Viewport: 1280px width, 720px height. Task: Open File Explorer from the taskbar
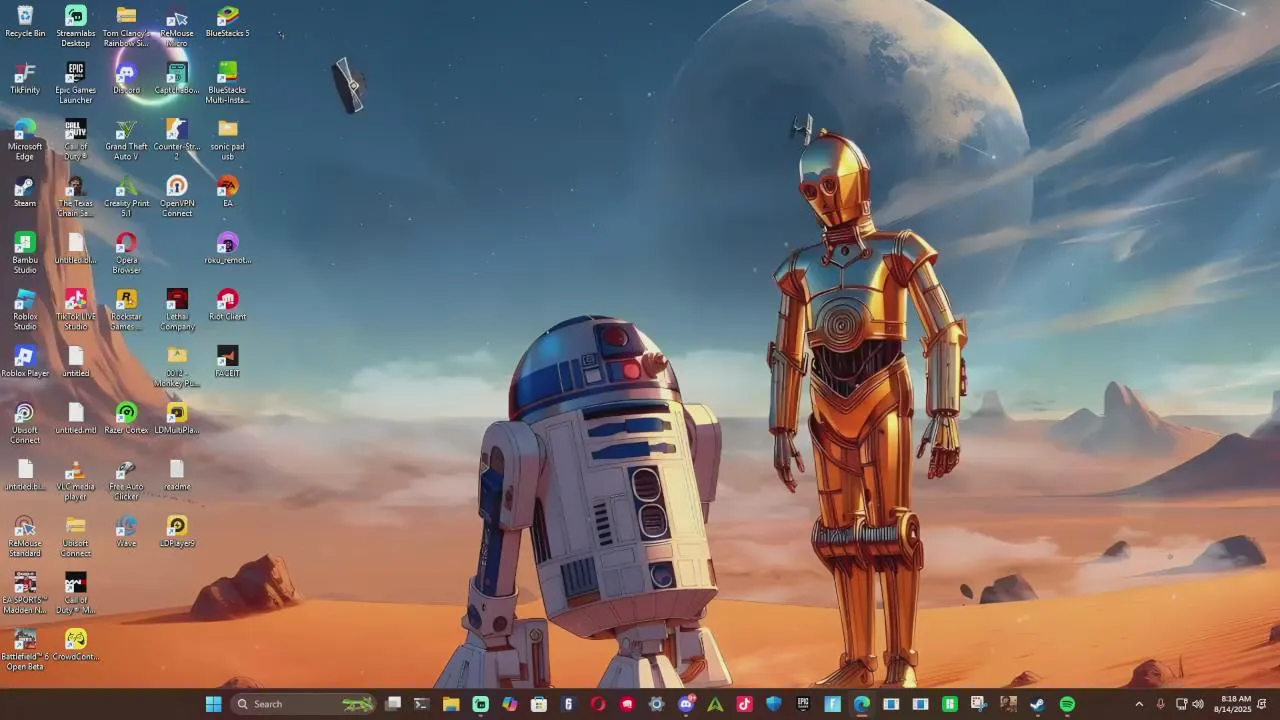tap(451, 704)
